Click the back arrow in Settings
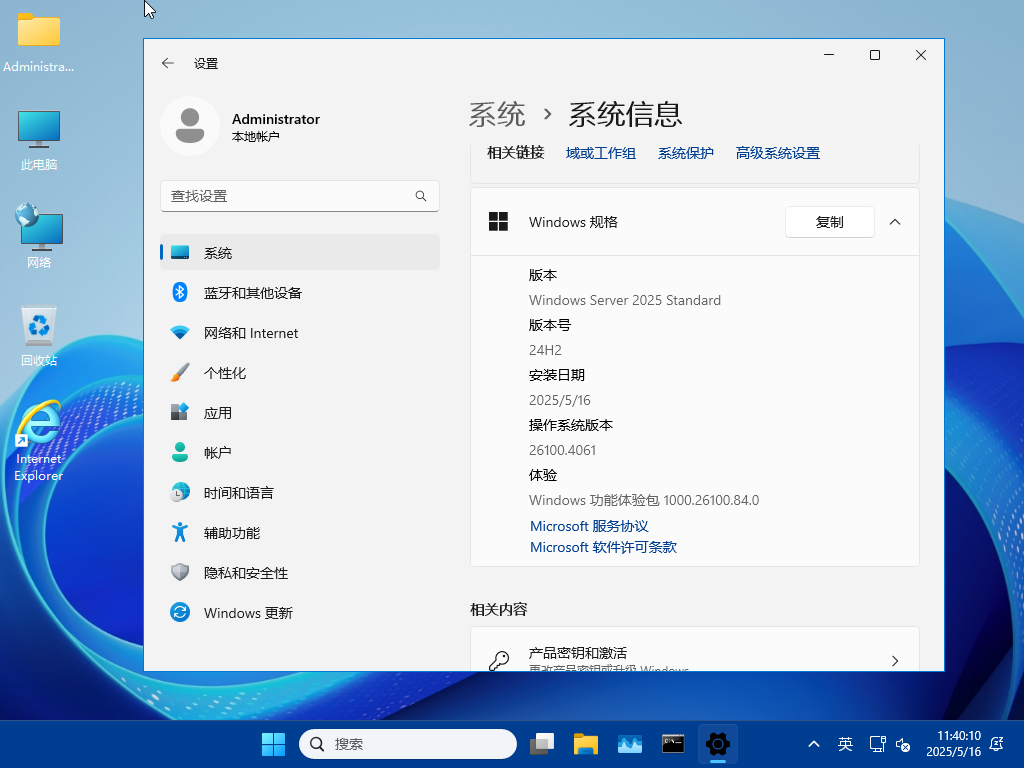This screenshot has height=768, width=1024. point(168,63)
